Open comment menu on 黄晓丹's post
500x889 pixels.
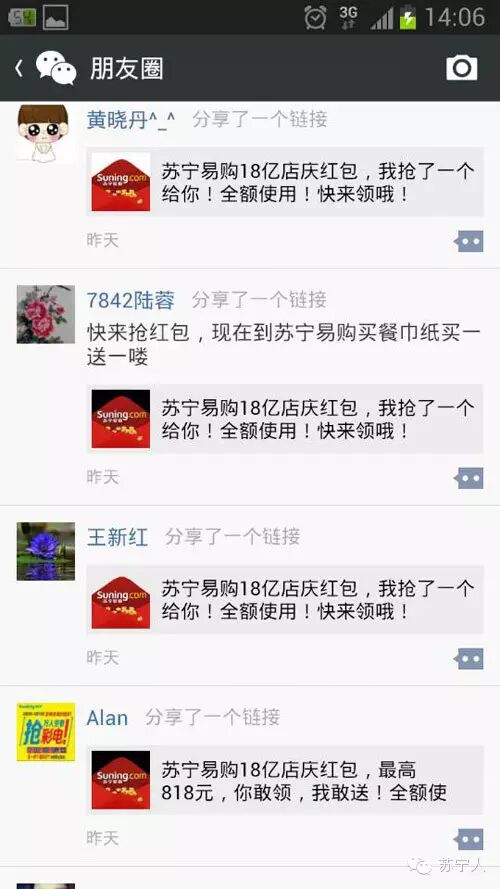pos(469,241)
